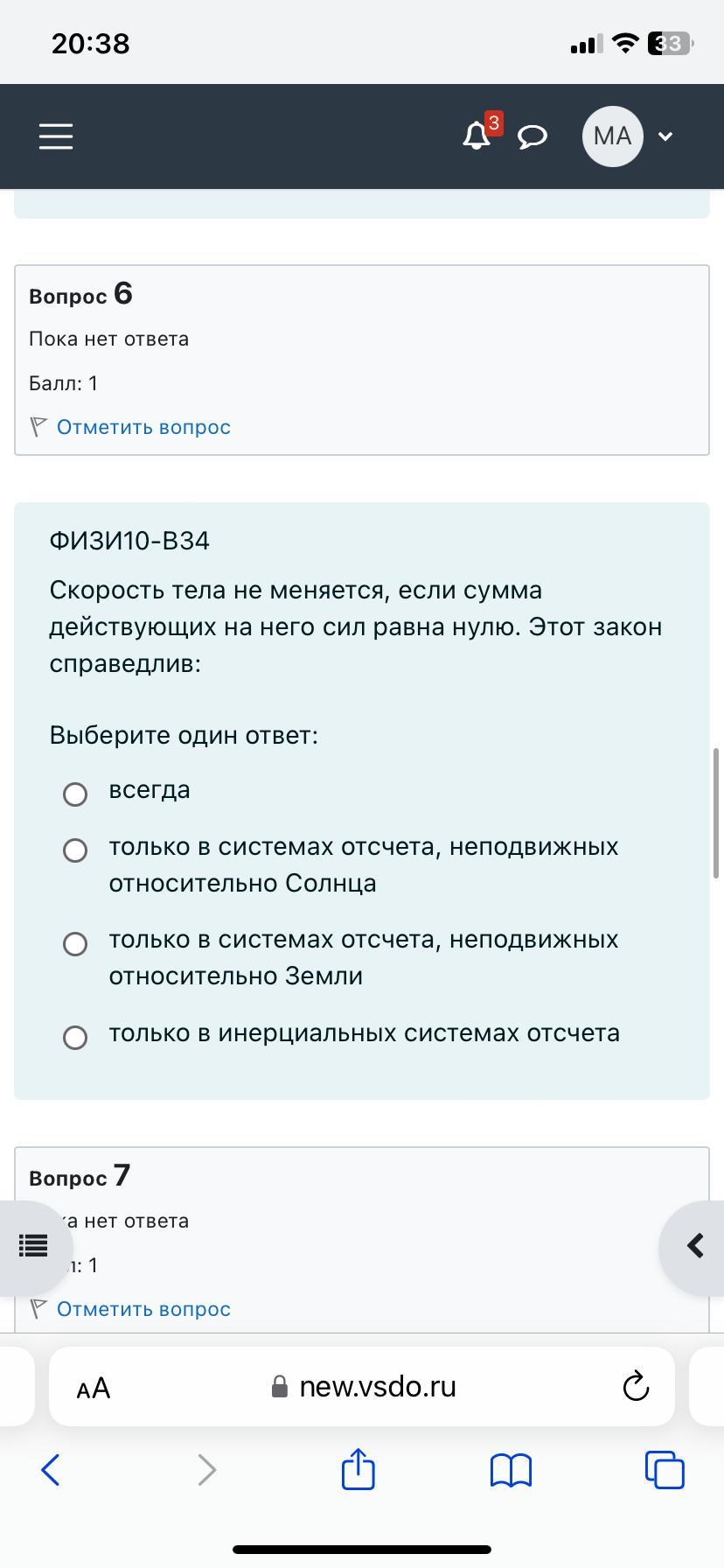Expand the right side block drawer arrow

[693, 1246]
